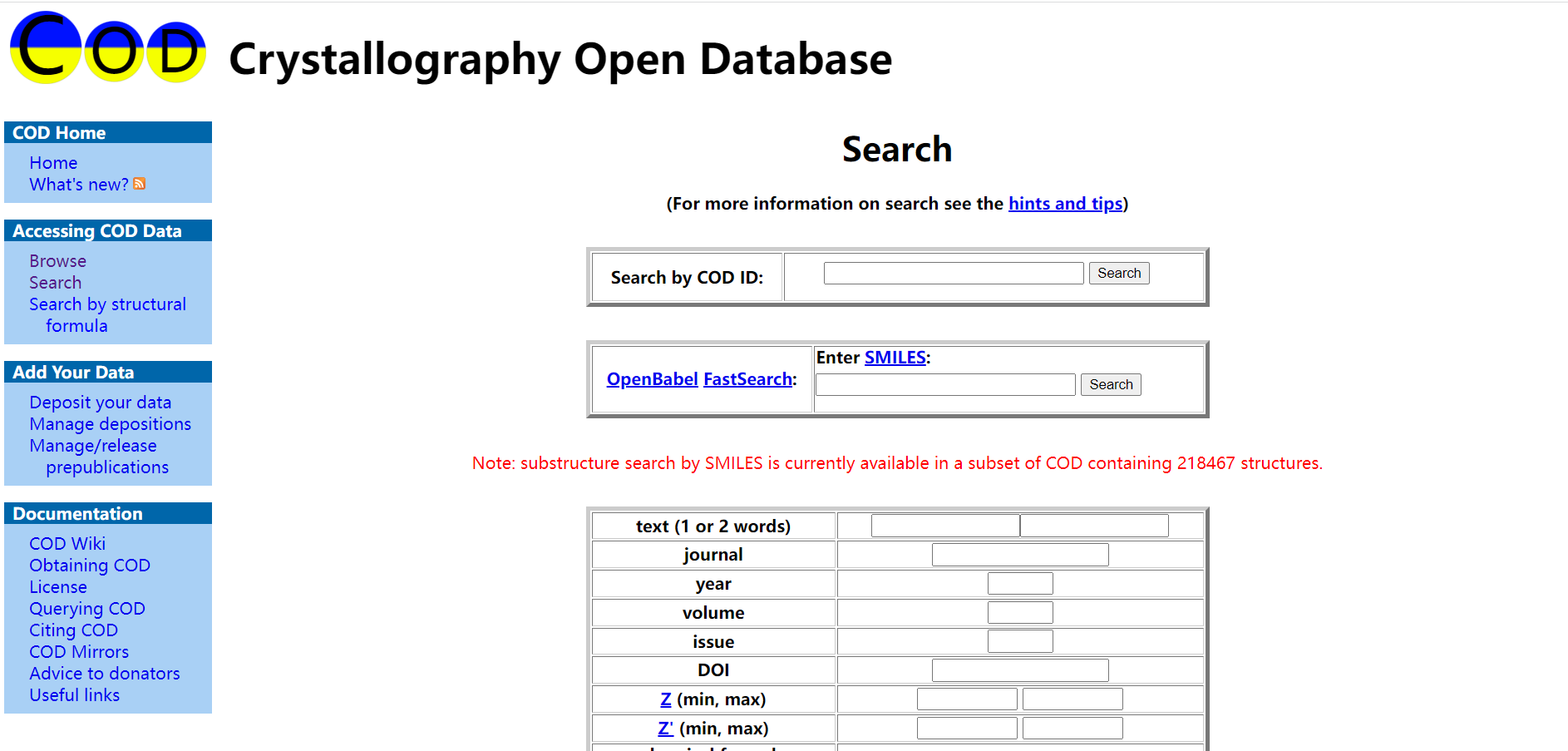Open the RSS feed next to What's new?
1568x751 pixels.
click(139, 184)
